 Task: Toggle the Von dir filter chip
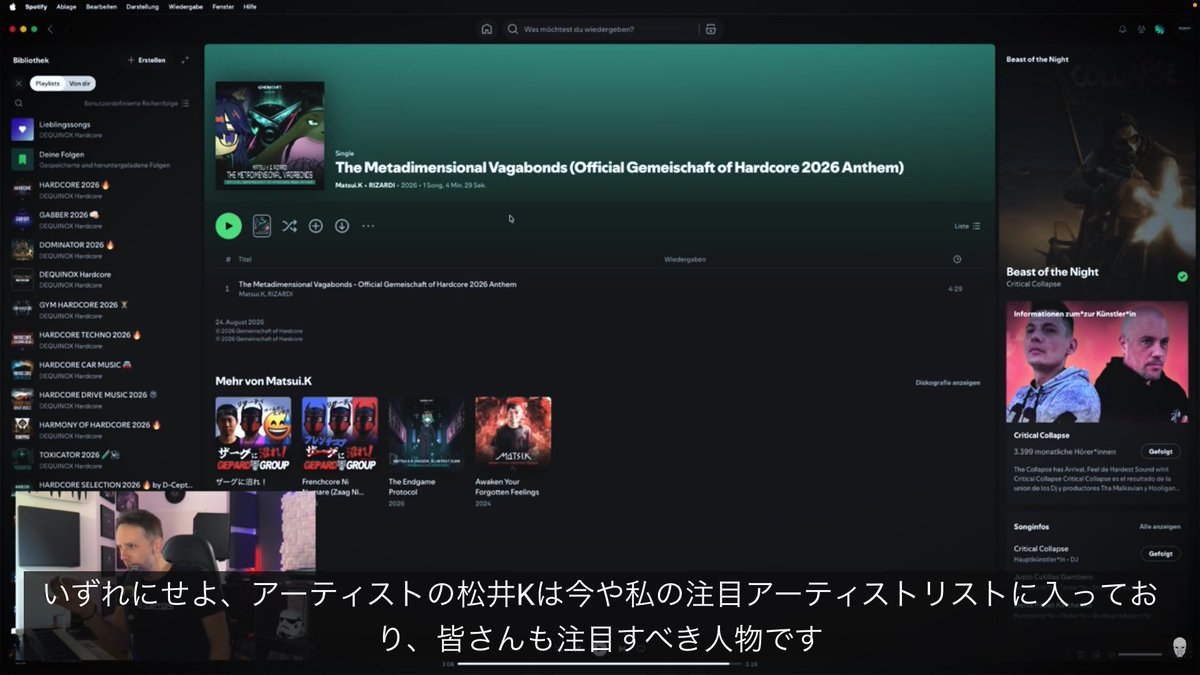(81, 83)
